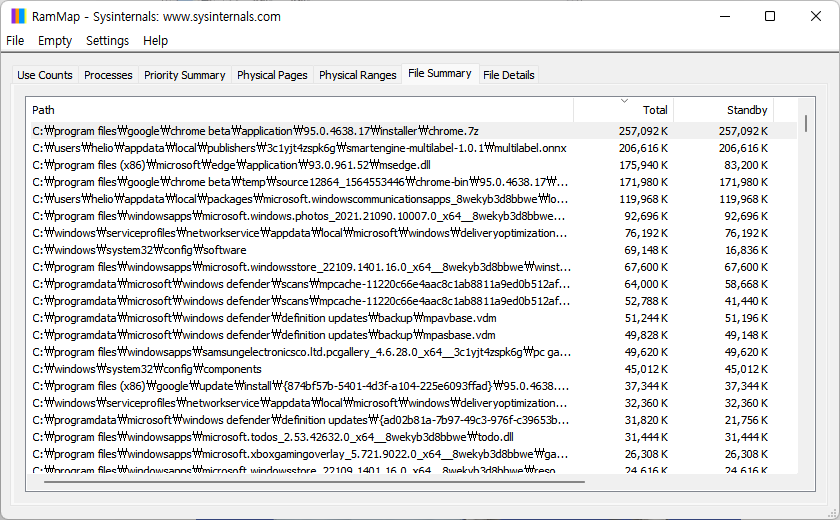Viewport: 840px width, 520px height.
Task: Click the 16,836 K Standby value
Action: click(746, 250)
